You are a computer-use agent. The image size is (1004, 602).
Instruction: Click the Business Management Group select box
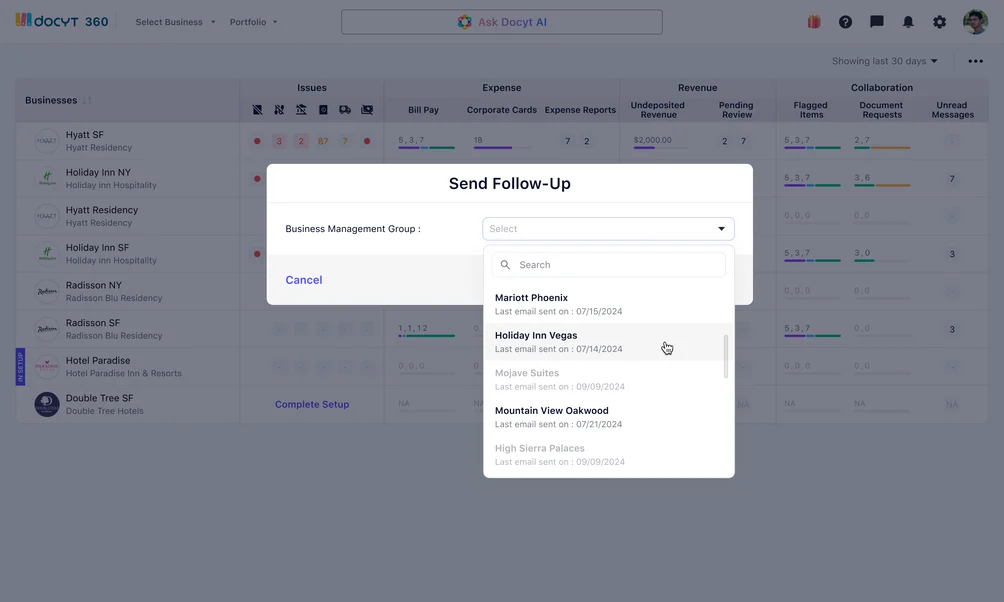pos(608,229)
